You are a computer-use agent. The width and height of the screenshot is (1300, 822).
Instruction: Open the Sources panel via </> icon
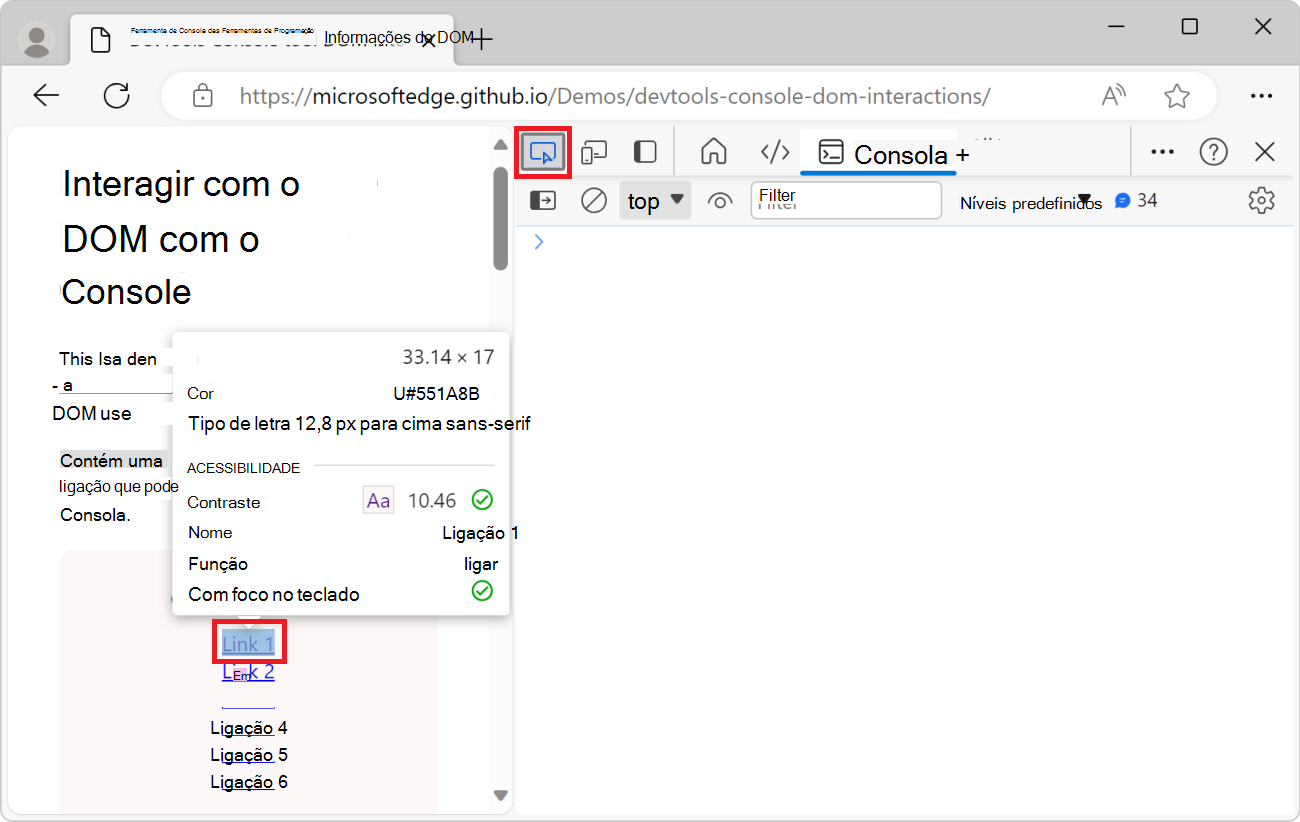click(774, 151)
